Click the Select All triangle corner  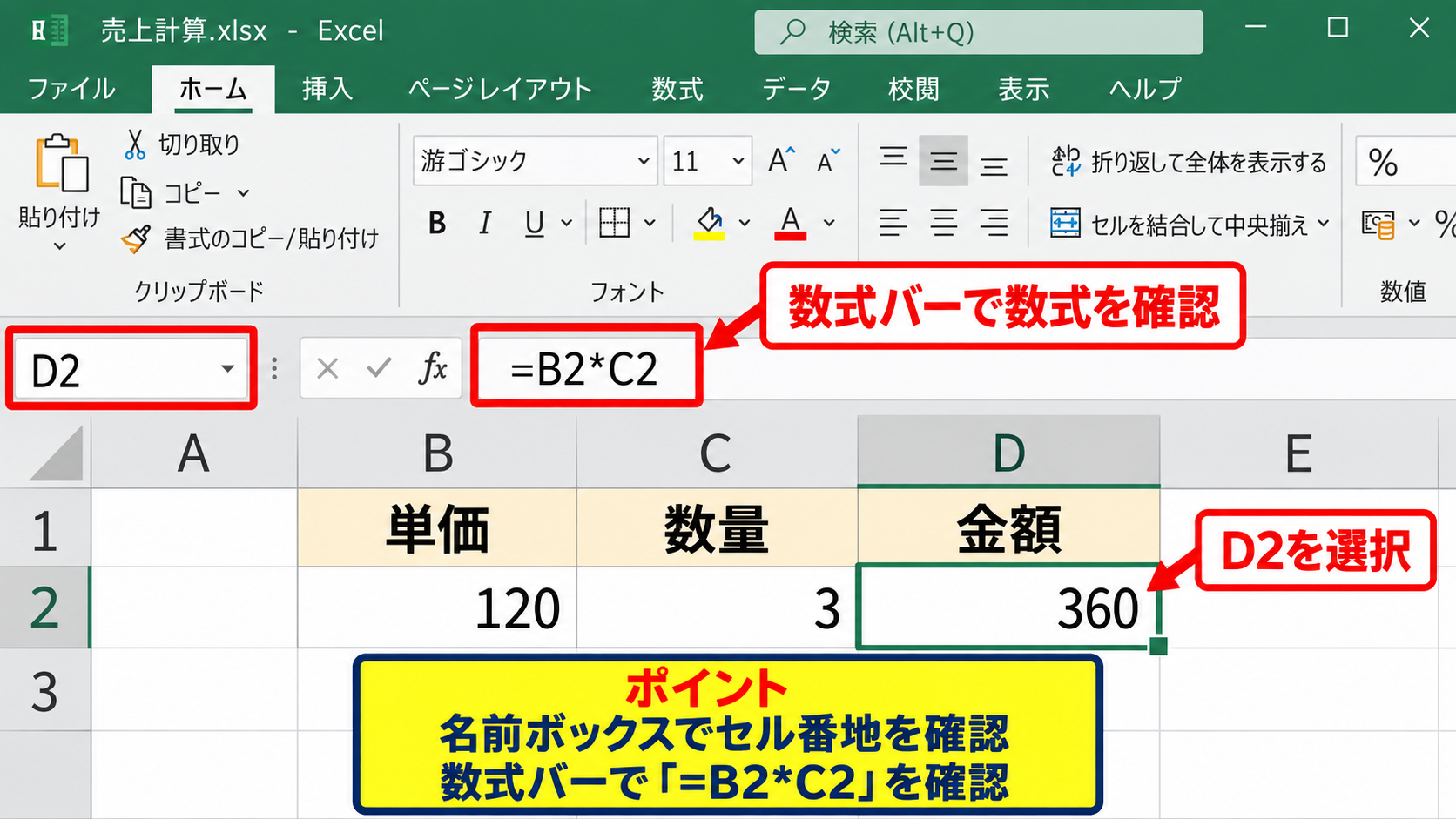click(x=57, y=453)
